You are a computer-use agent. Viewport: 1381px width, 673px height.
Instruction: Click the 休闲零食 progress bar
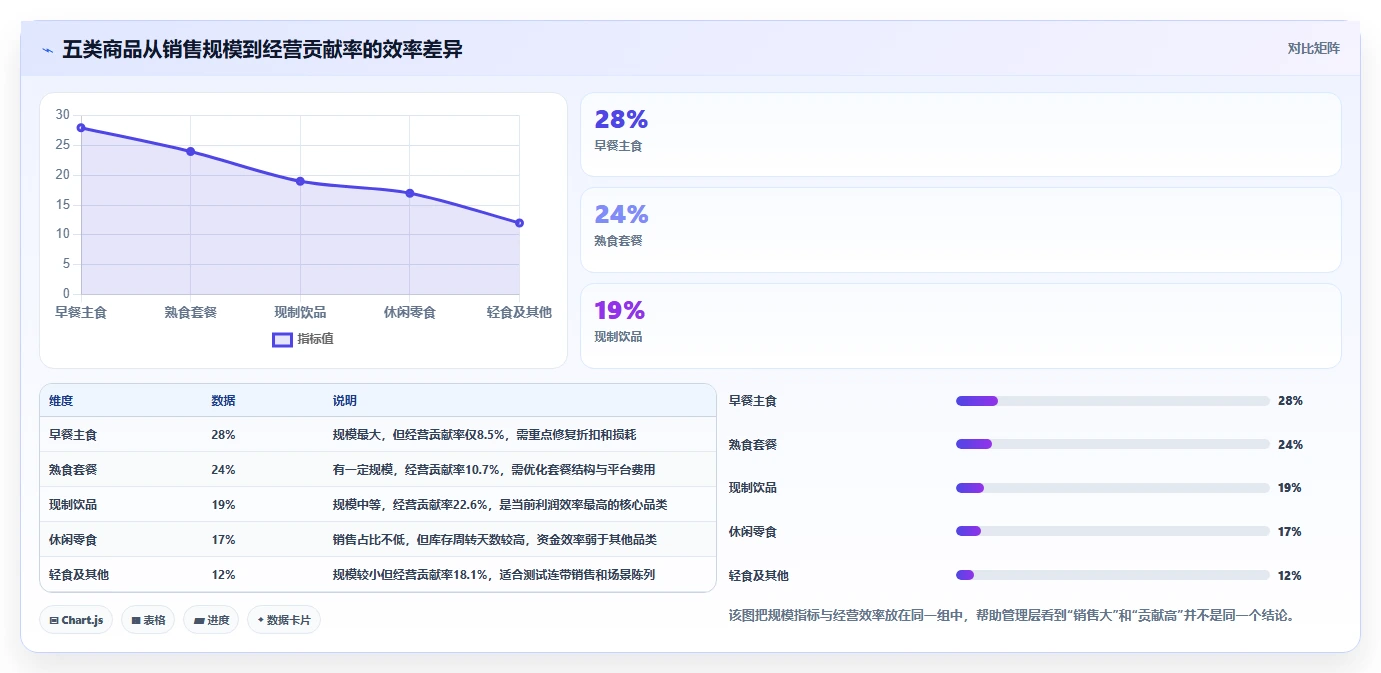click(1112, 531)
